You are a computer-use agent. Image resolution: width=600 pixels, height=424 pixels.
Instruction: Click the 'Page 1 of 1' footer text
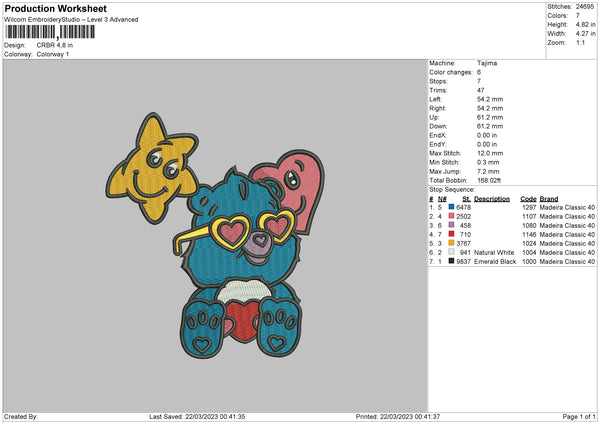[579, 416]
